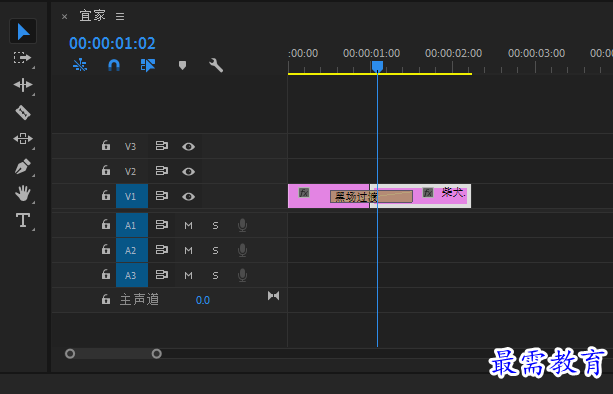Solo track A2
Image resolution: width=613 pixels, height=394 pixels.
pos(215,251)
